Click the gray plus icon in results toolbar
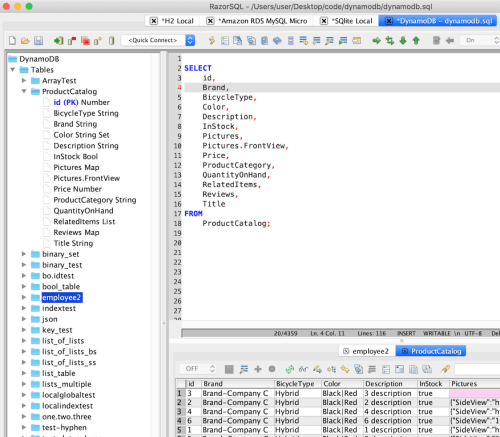This screenshot has width=500, height=437. (258, 369)
